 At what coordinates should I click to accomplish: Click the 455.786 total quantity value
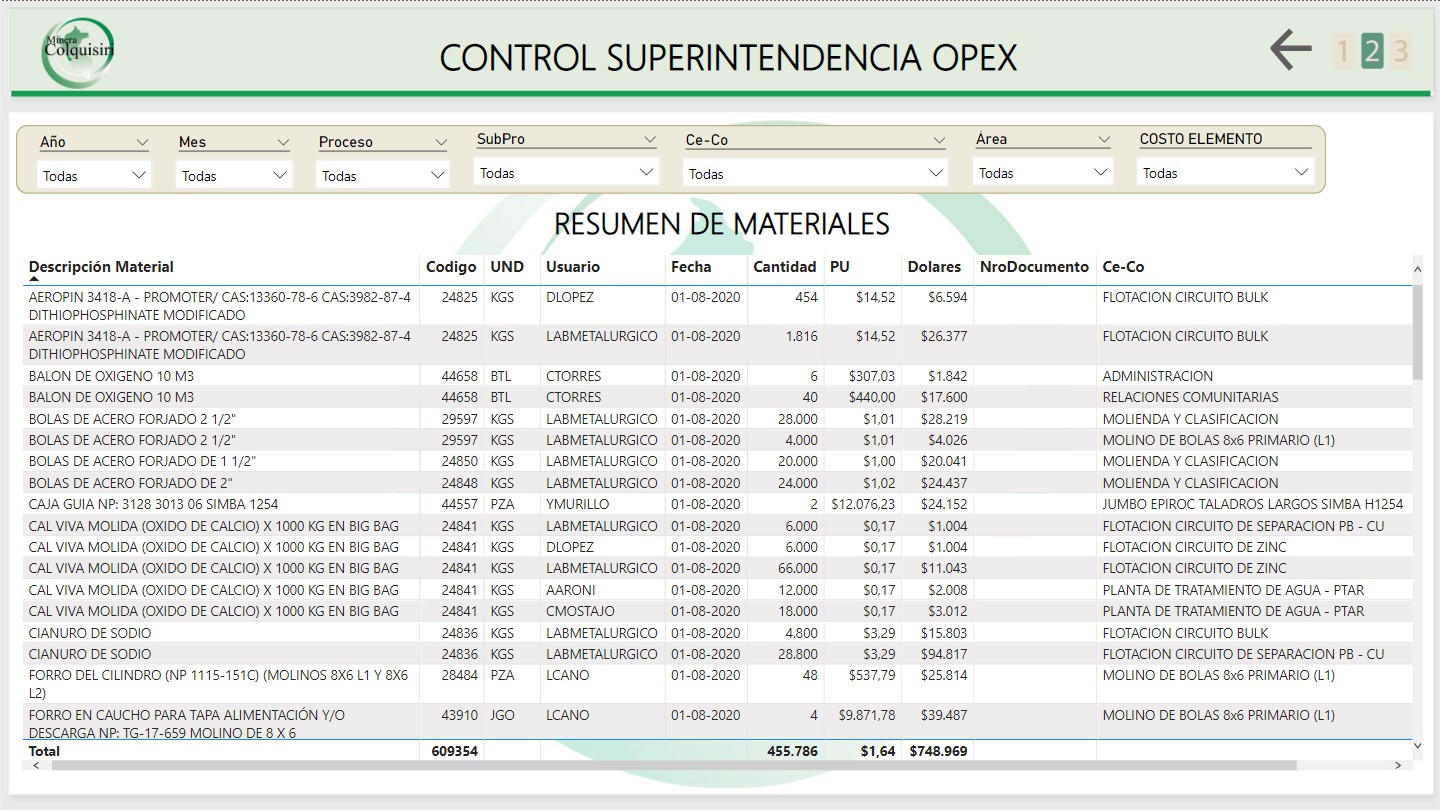pyautogui.click(x=792, y=751)
